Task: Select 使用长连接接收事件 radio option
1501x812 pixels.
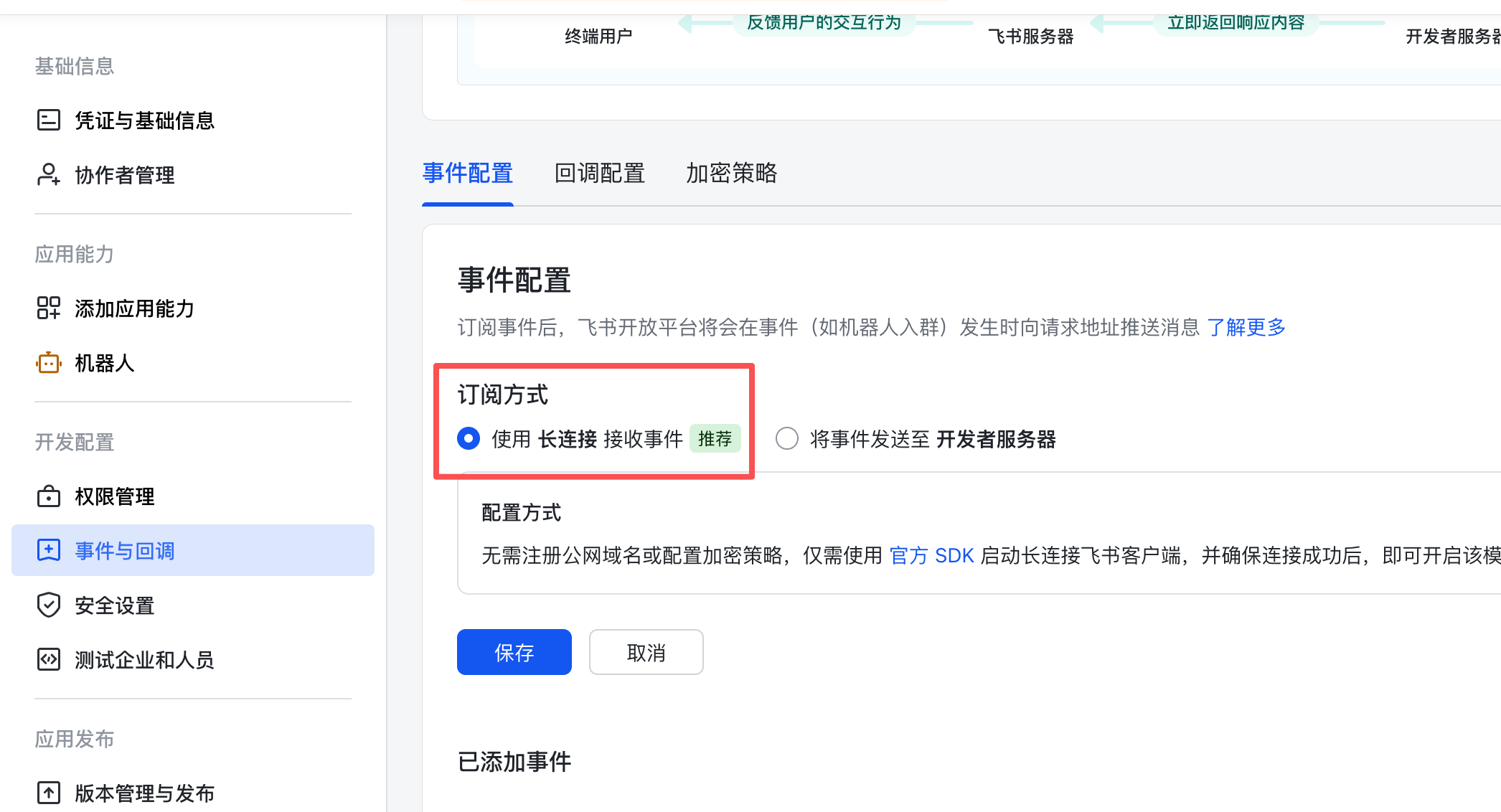Action: point(469,438)
